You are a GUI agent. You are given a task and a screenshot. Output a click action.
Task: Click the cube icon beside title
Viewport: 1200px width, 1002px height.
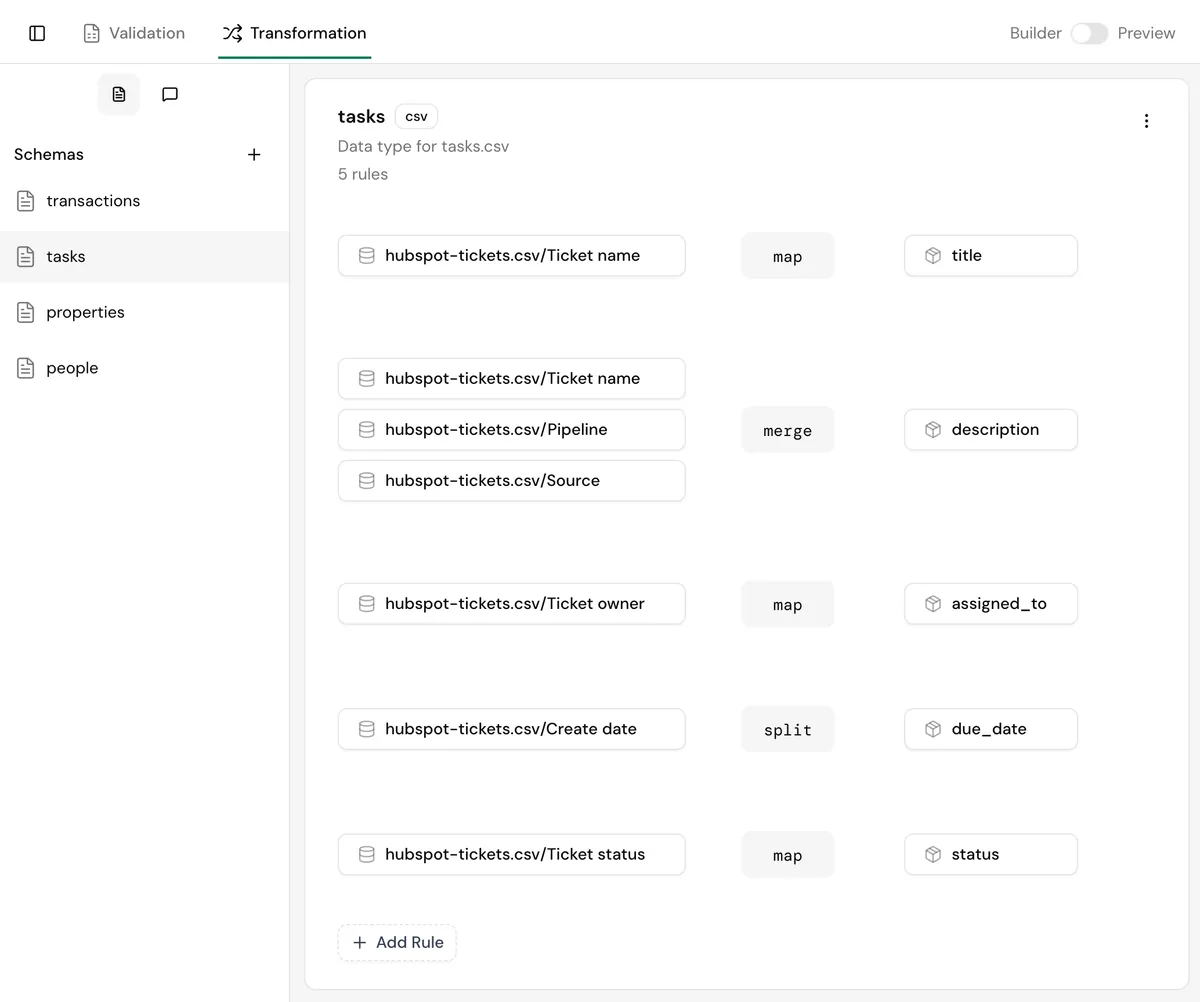[x=933, y=255]
